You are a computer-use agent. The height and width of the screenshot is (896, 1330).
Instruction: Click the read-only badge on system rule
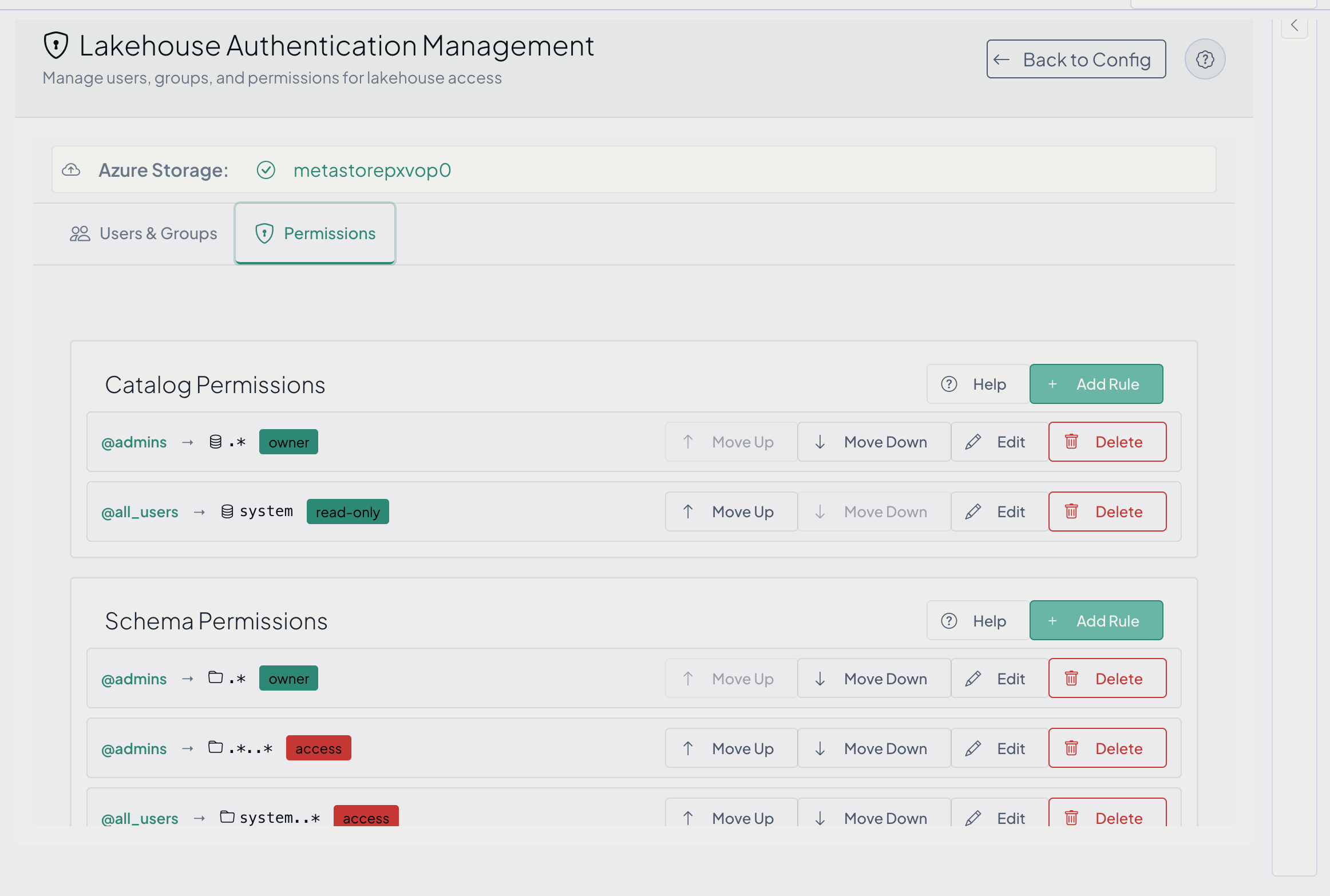click(x=347, y=512)
